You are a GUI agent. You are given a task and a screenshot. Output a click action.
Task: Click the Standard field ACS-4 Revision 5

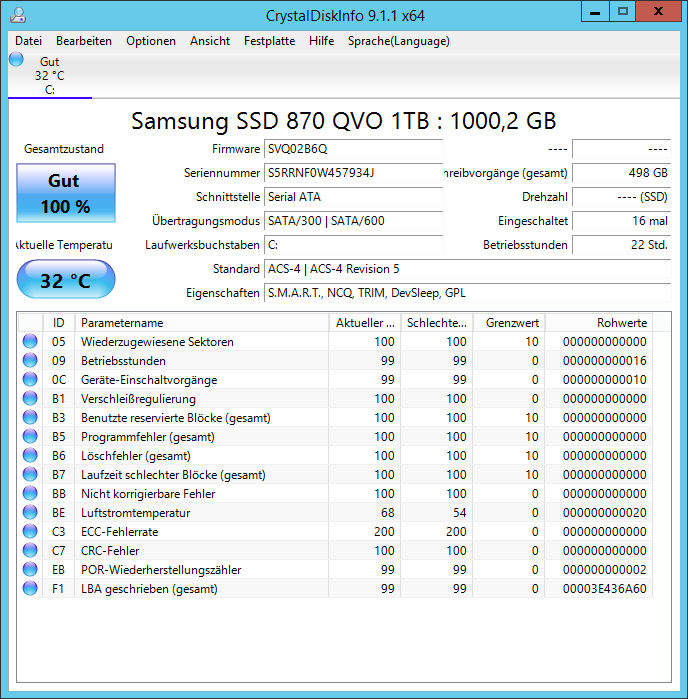[x=467, y=269]
